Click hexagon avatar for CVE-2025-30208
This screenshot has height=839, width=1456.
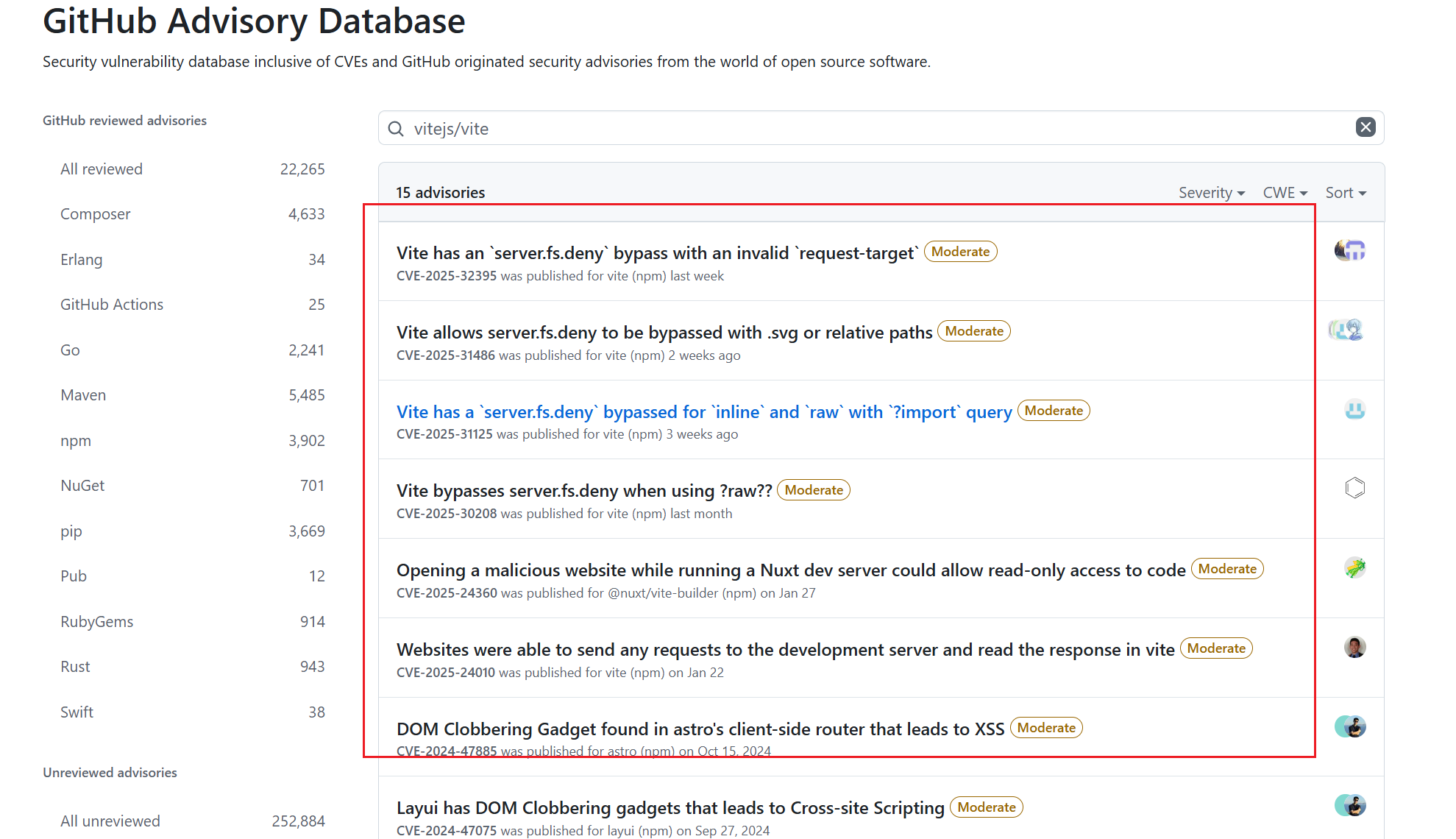1354,488
